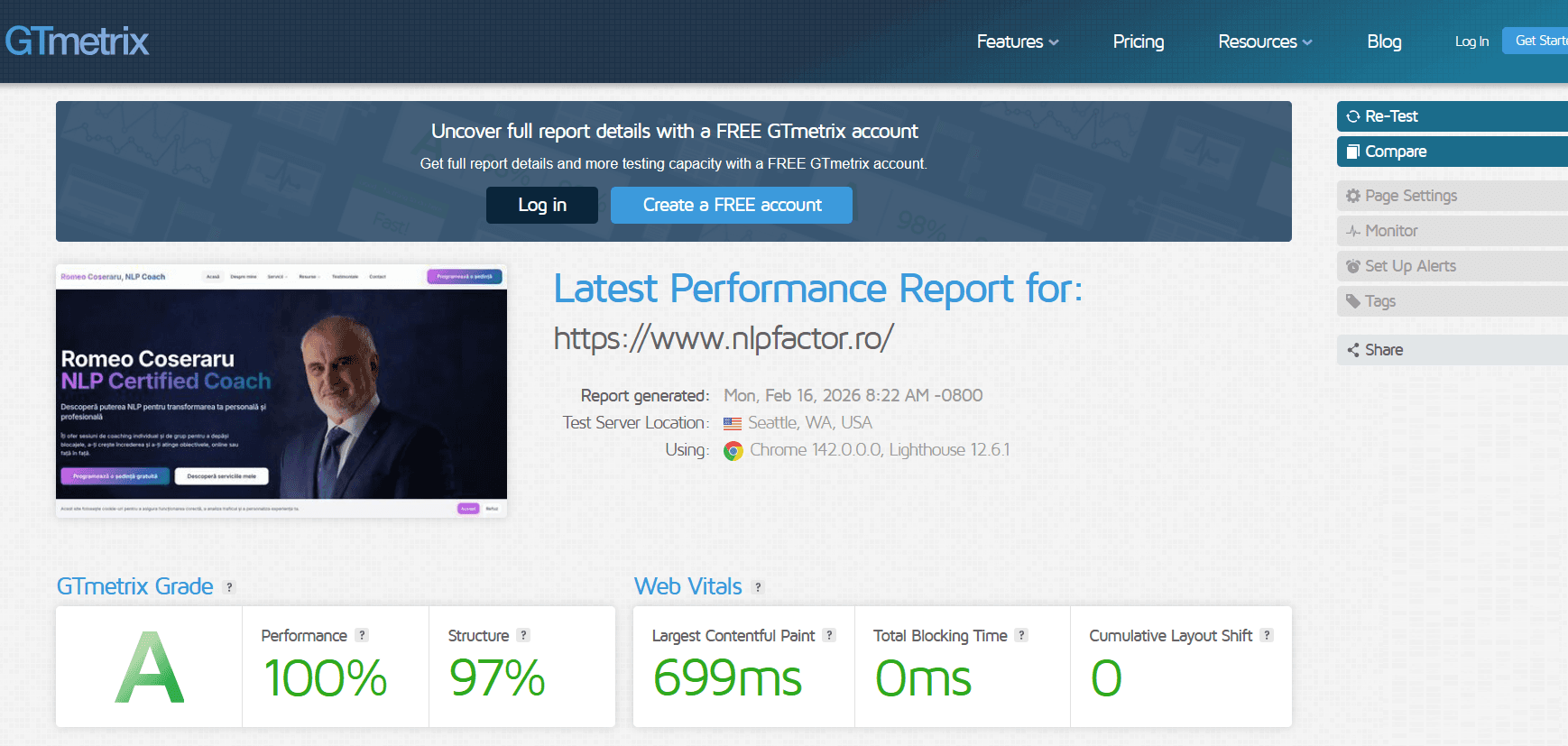Screen dimensions: 1568x746
Task: Open the Share option label
Action: coord(1384,350)
